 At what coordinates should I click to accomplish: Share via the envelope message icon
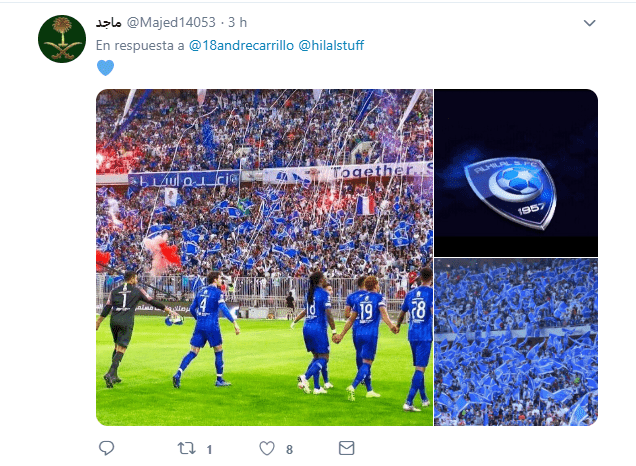point(346,448)
